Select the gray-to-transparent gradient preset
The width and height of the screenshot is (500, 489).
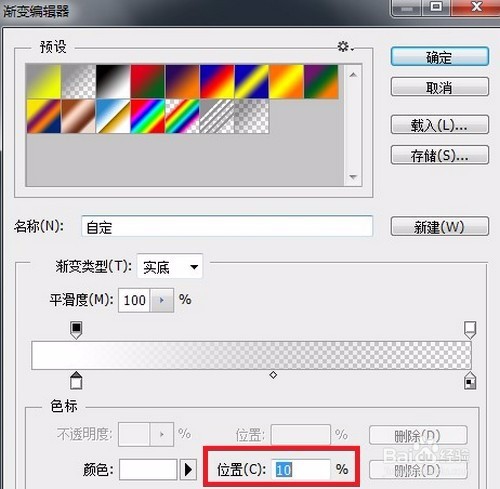coord(78,82)
